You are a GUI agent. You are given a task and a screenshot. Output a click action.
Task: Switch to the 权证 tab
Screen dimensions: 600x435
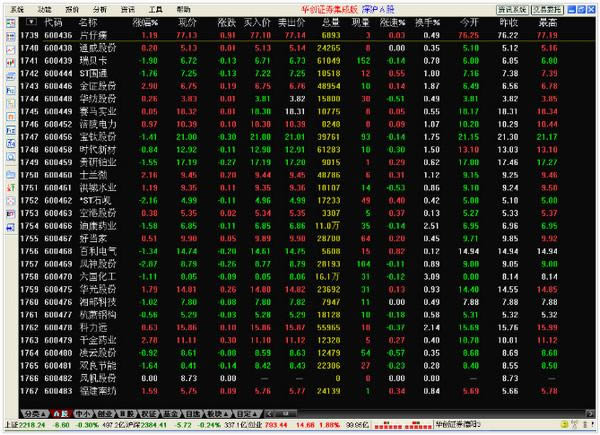pos(148,412)
